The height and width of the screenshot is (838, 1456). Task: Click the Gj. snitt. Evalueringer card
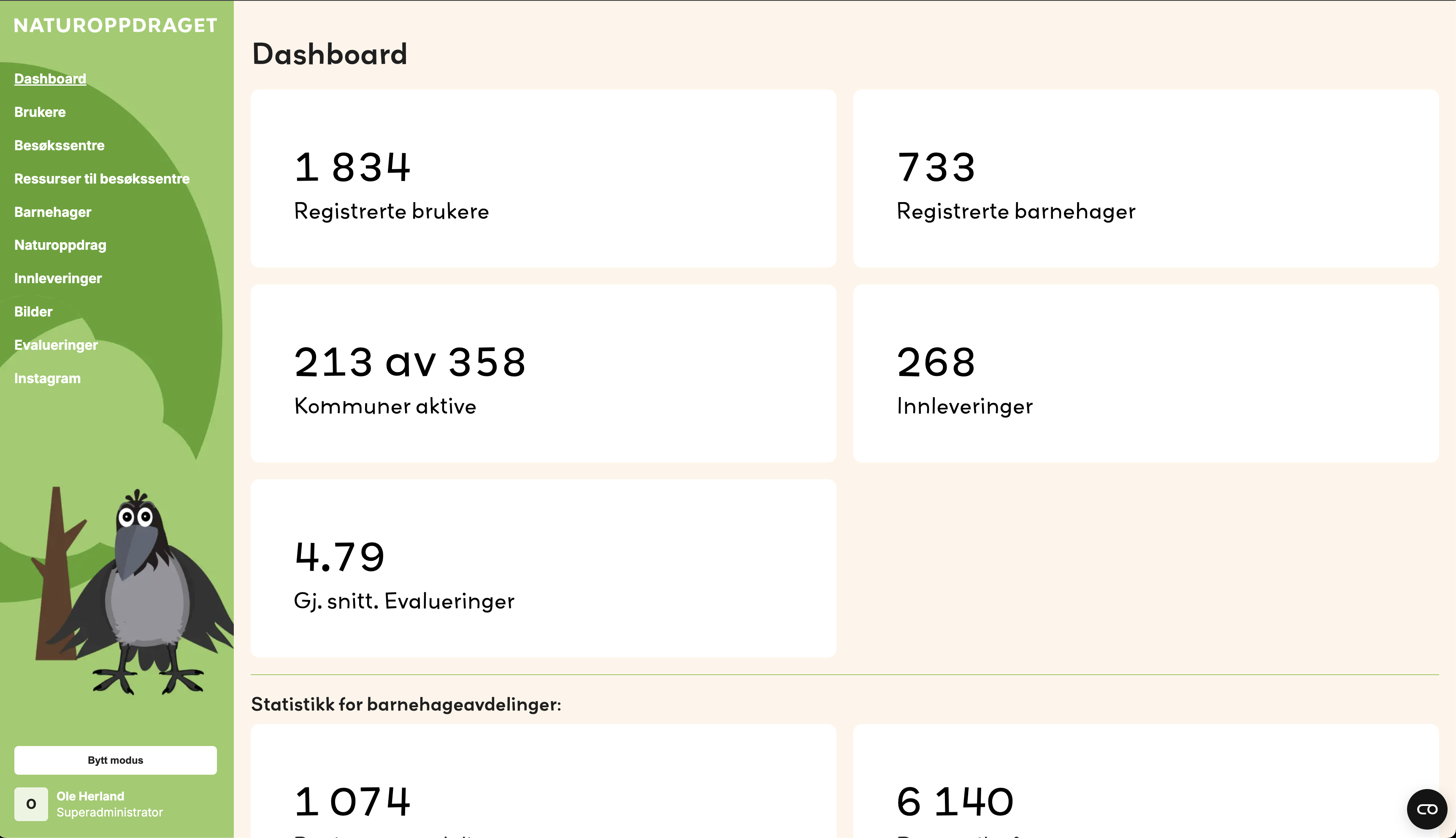click(543, 568)
